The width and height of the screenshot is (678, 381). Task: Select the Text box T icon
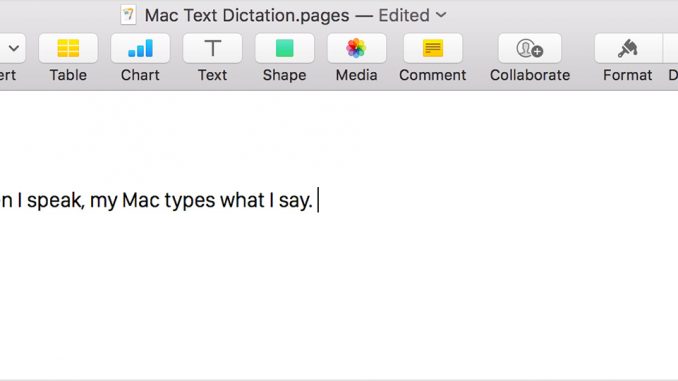(212, 48)
